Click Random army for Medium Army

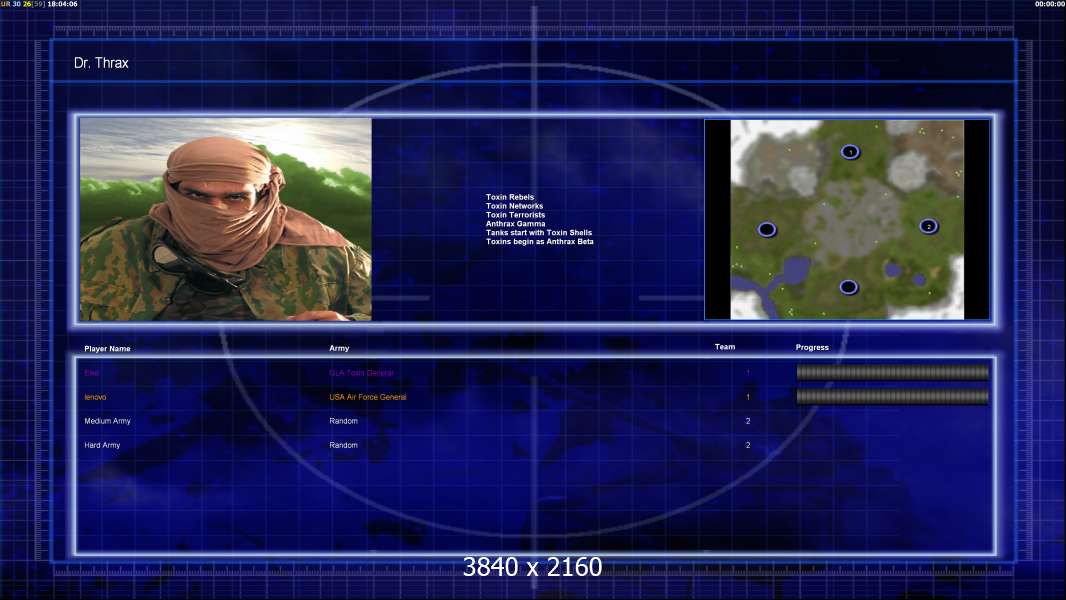pyautogui.click(x=343, y=421)
